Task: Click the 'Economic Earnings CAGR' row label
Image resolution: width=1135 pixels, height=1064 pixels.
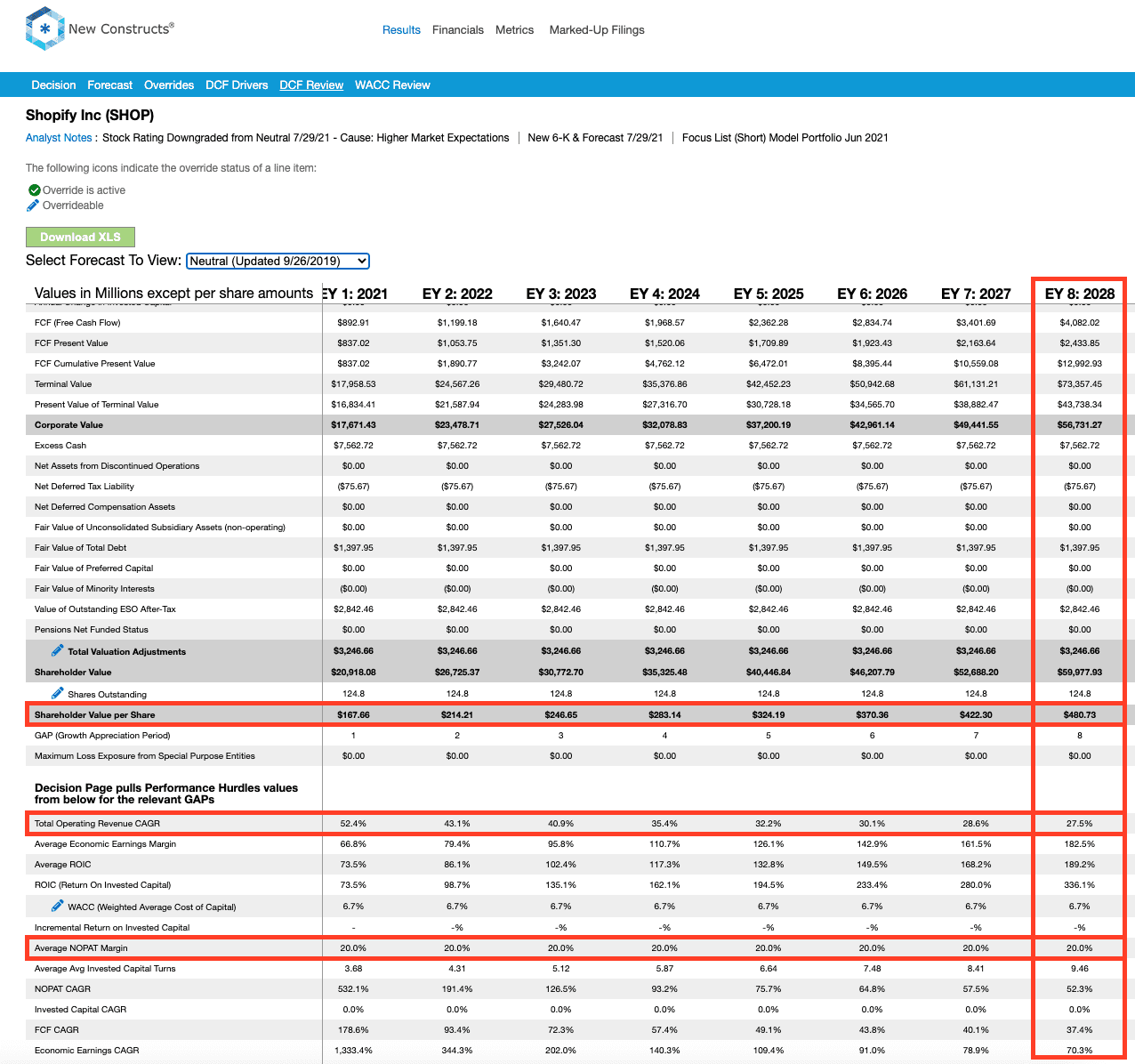Action: [x=87, y=1051]
